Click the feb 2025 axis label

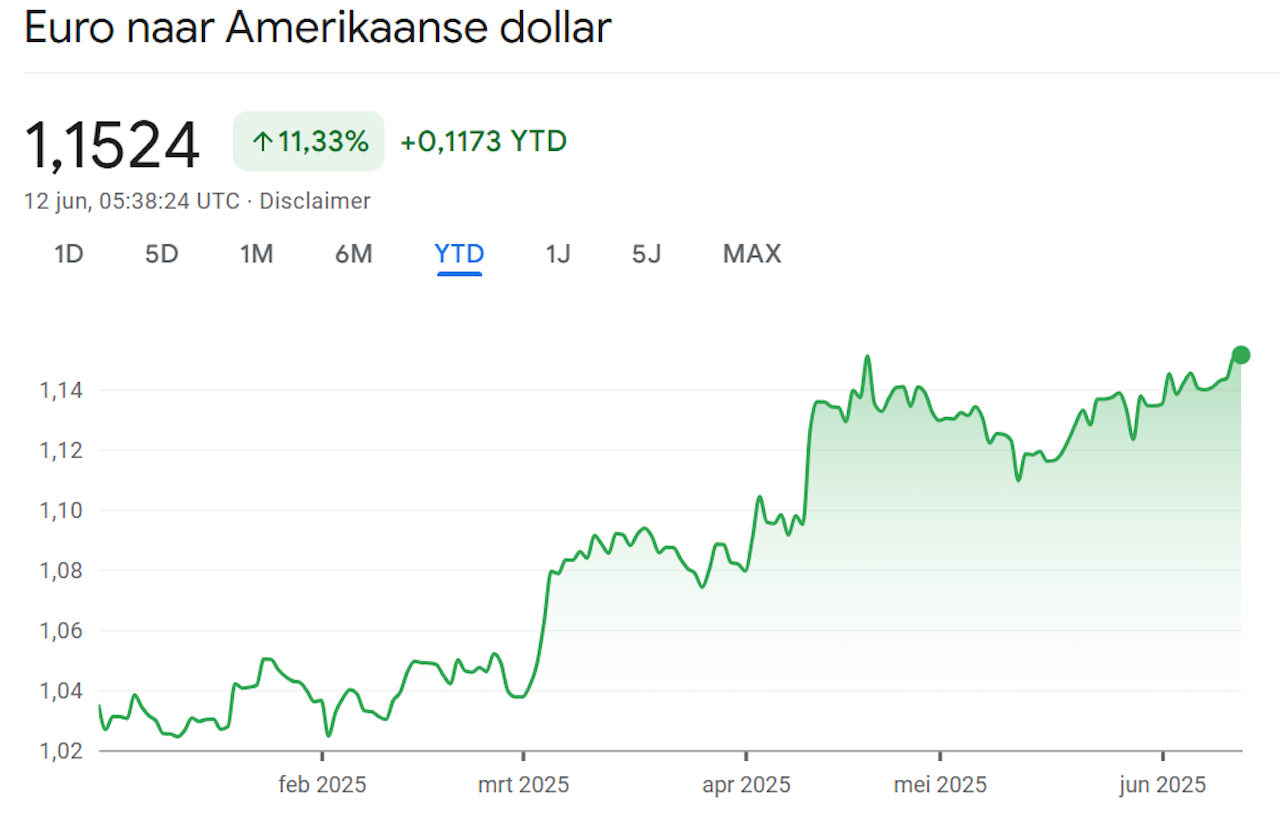click(x=322, y=784)
